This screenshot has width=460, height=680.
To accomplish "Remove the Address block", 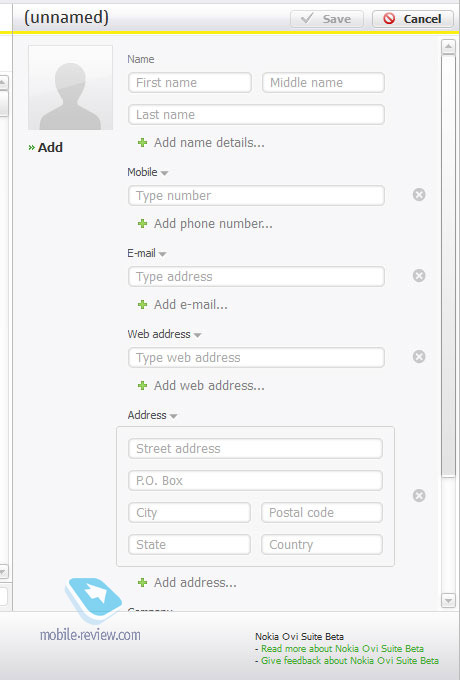I will tap(419, 496).
